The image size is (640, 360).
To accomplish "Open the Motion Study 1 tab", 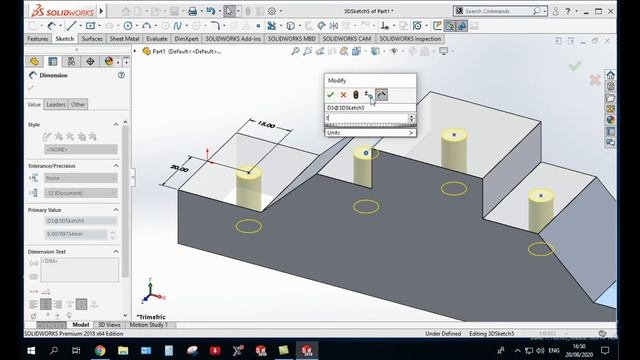I will (149, 325).
